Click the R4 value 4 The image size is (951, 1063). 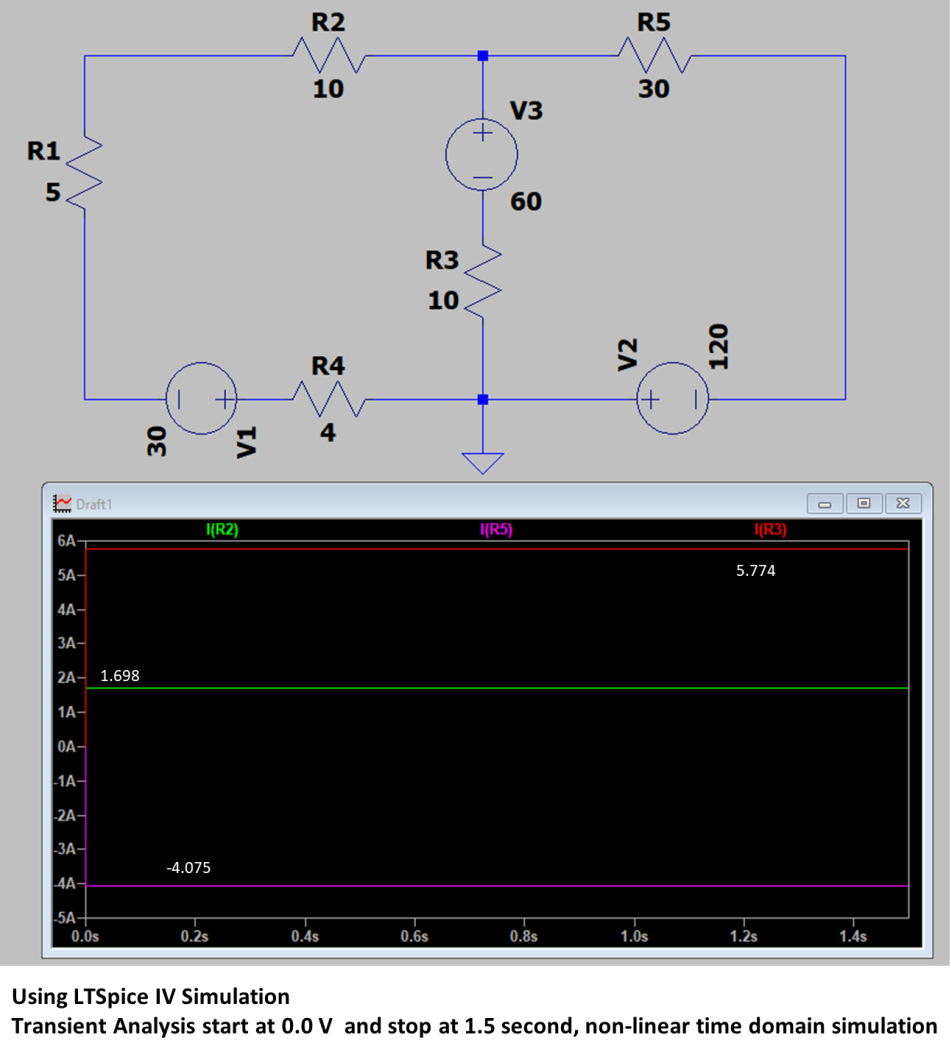[328, 433]
